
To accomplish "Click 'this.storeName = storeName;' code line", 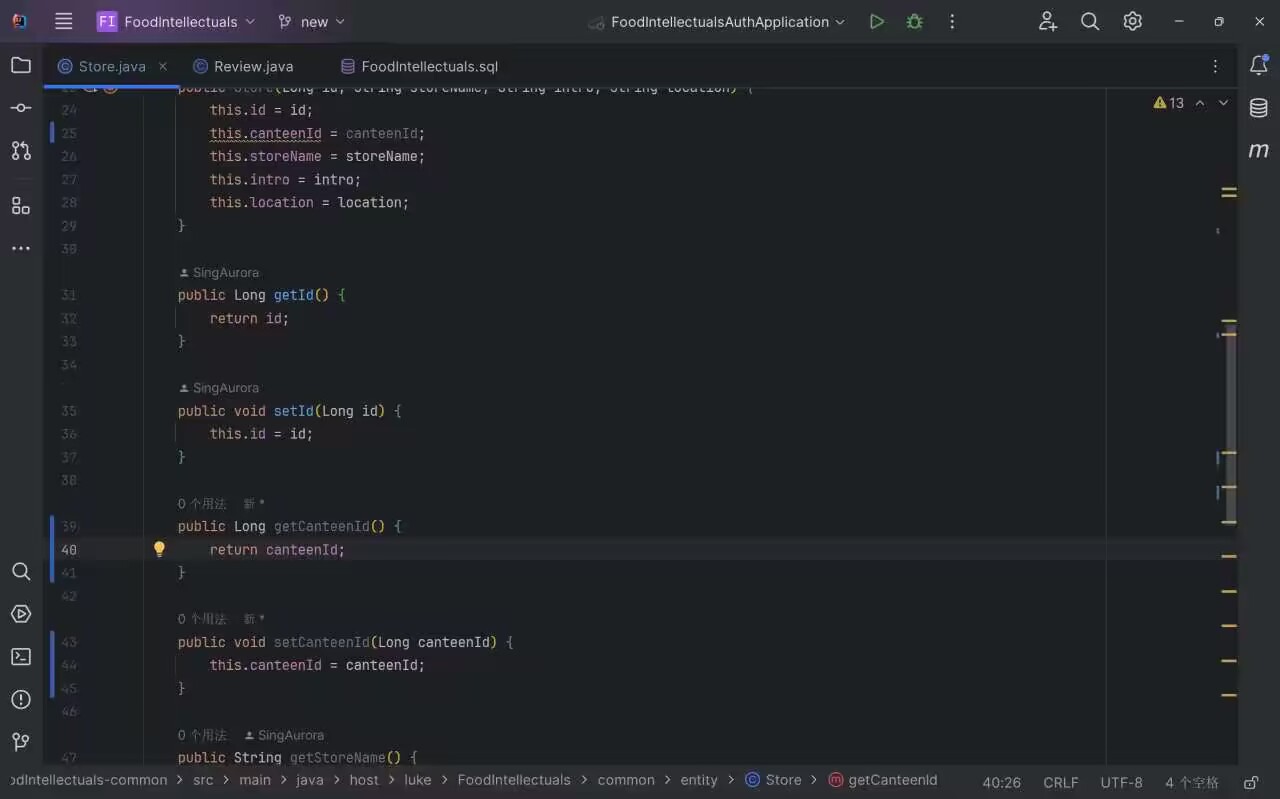I will 317,156.
